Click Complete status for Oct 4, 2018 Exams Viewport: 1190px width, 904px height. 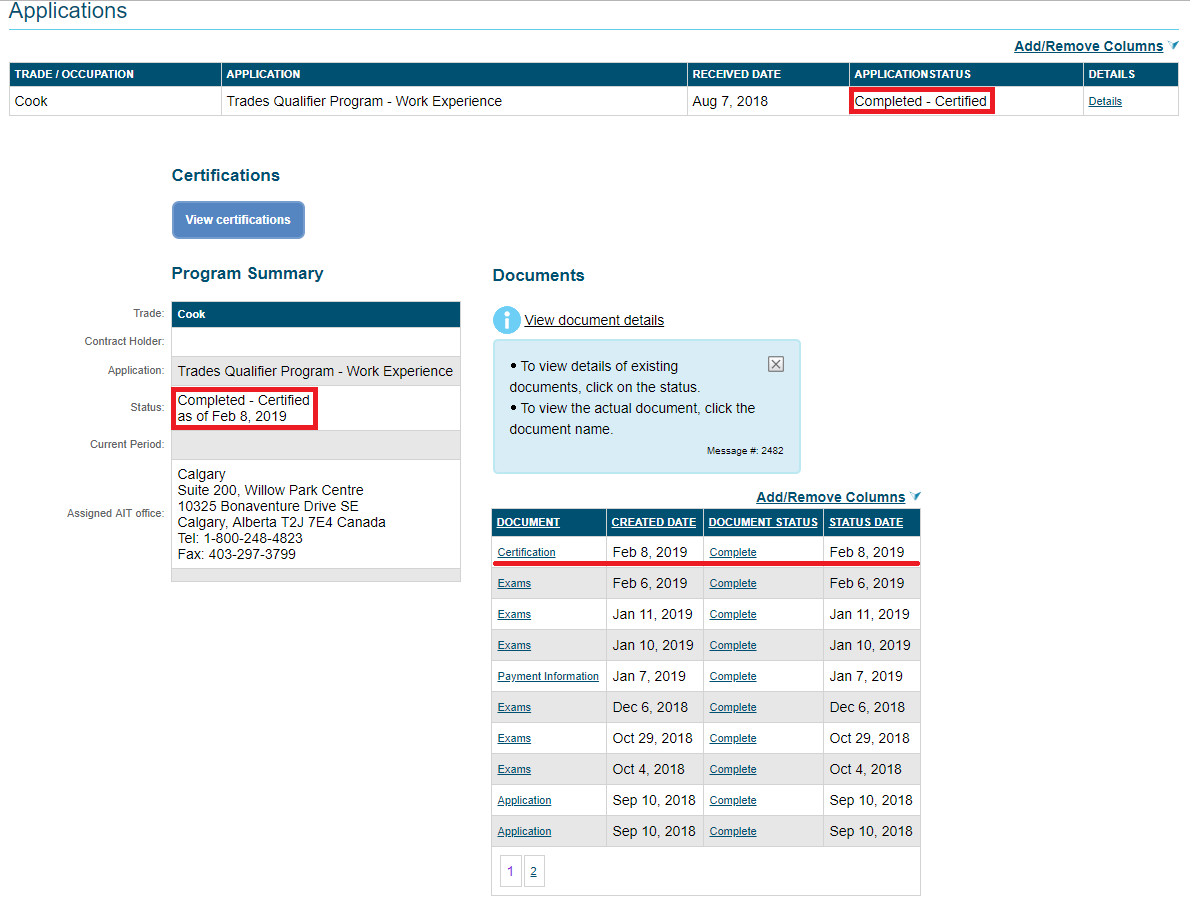[x=732, y=770]
